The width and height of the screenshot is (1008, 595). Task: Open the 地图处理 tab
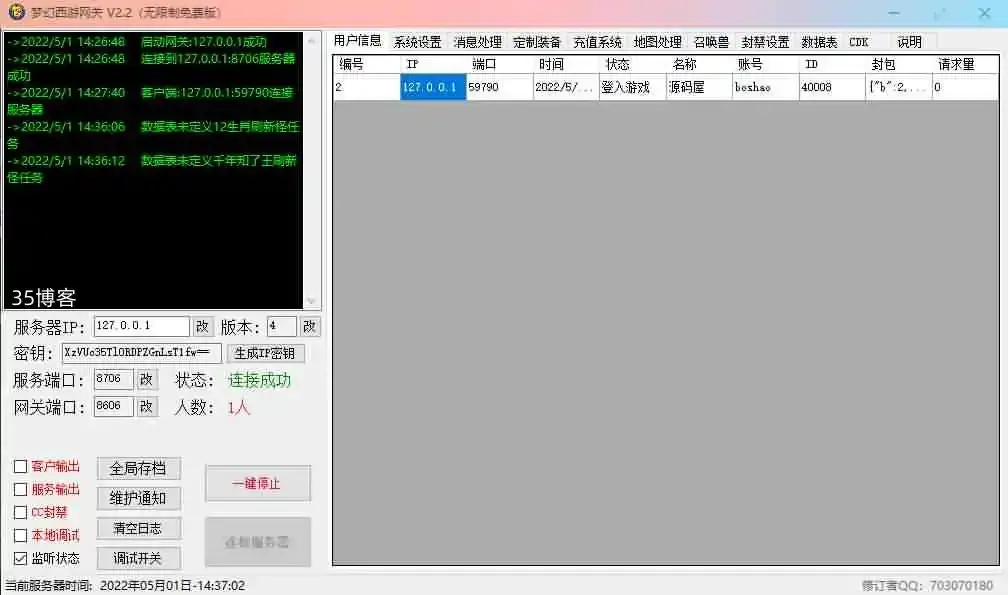tap(657, 42)
